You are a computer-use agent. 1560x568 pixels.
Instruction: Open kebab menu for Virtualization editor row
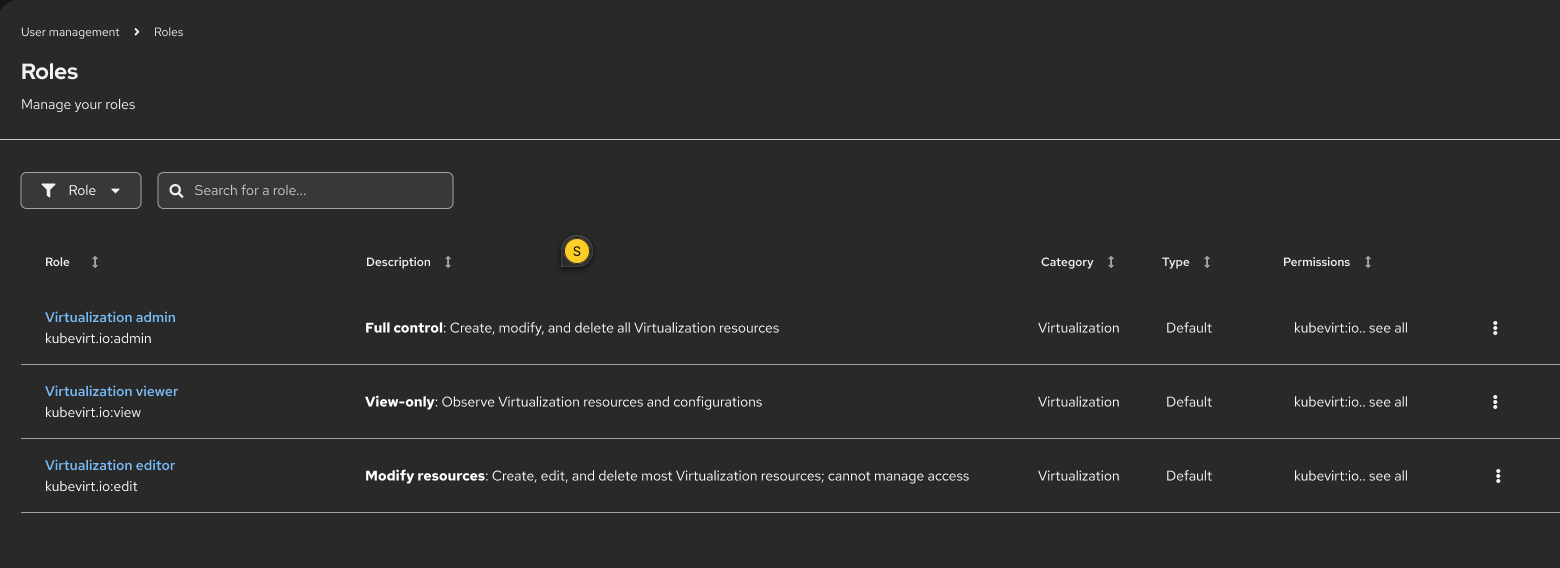tap(1498, 476)
